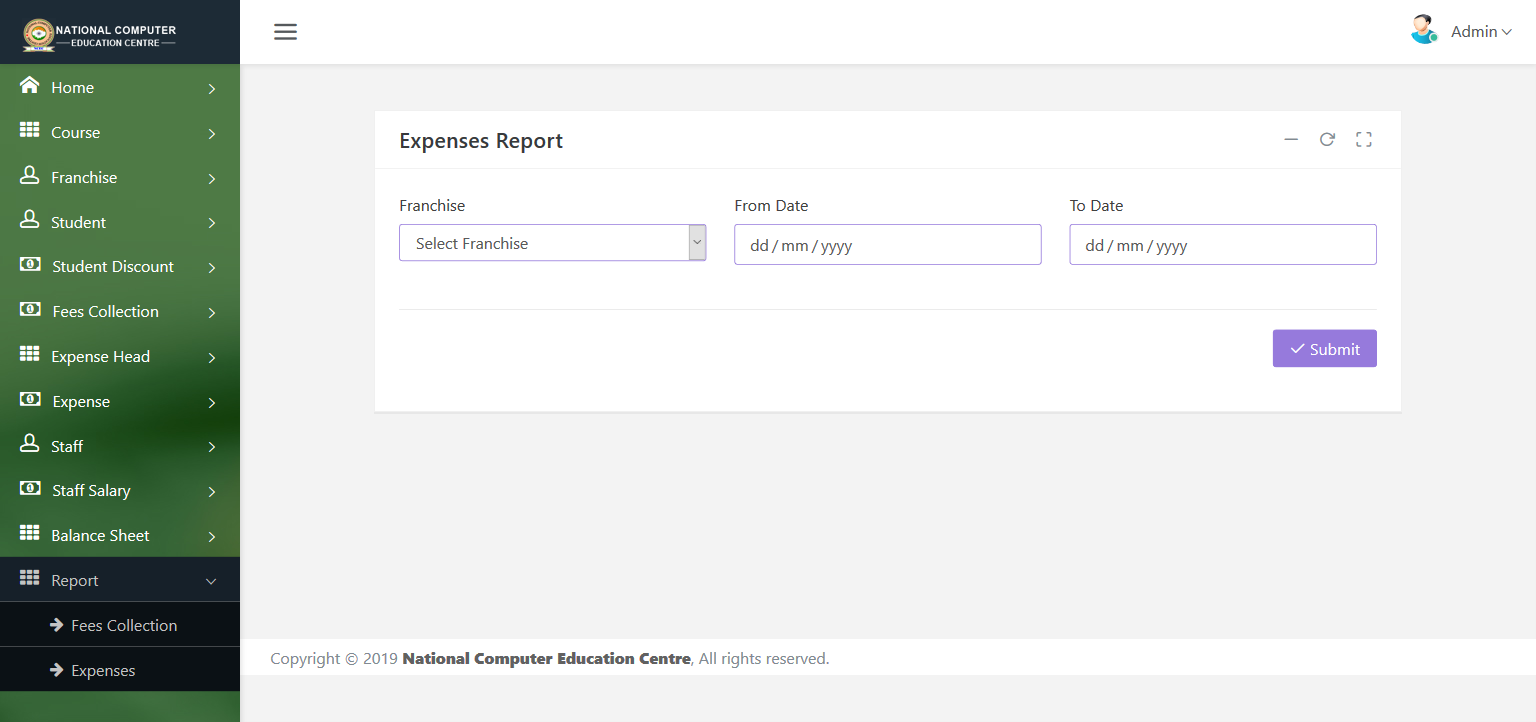1536x722 pixels.
Task: Click the Staff person icon in sidebar
Action: (x=30, y=445)
